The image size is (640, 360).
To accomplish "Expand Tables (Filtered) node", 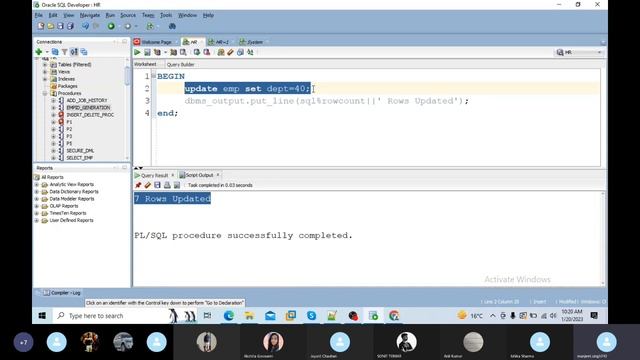I will click(45, 64).
